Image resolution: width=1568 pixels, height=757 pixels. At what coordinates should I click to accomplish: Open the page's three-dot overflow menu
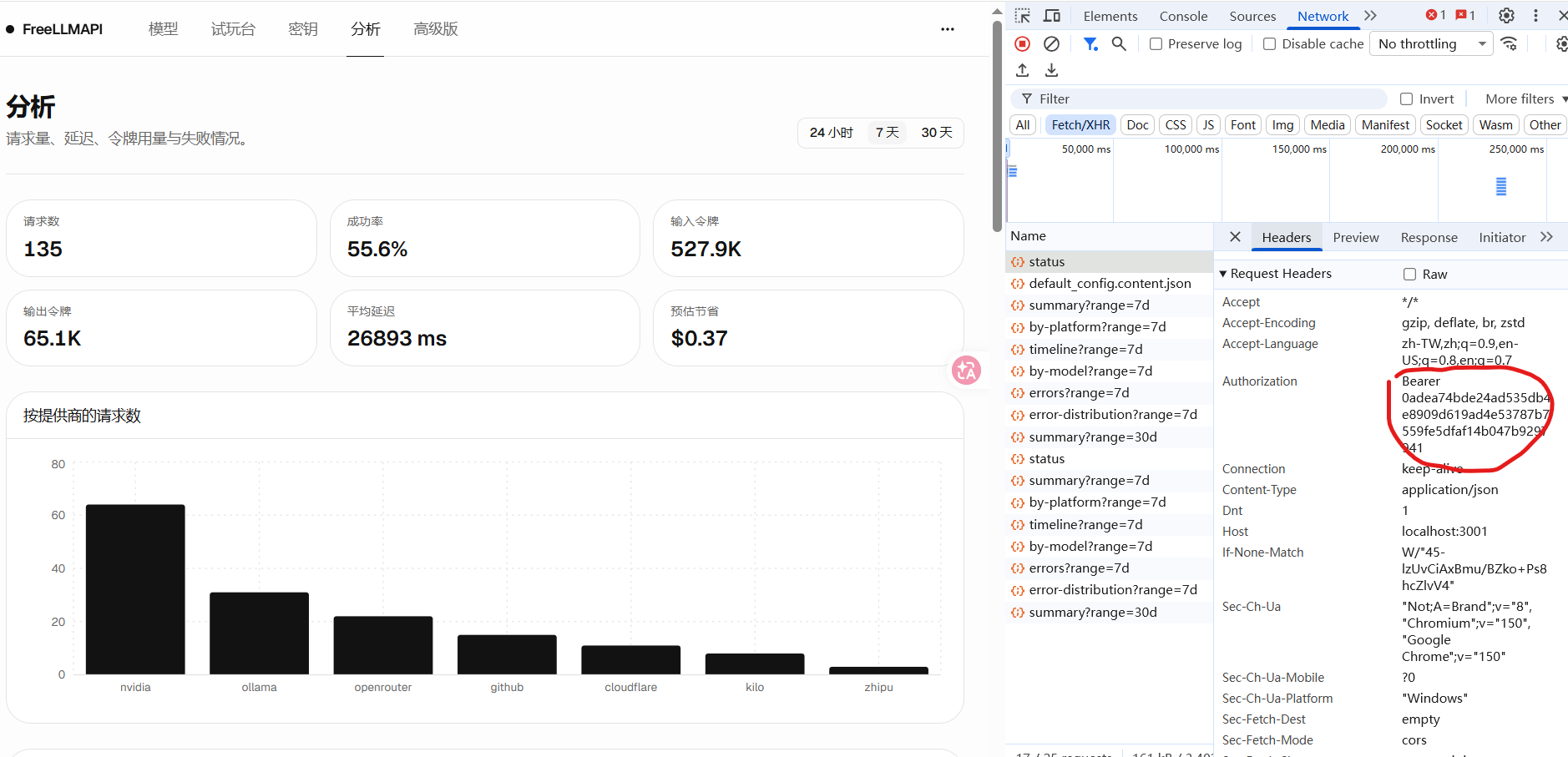[947, 29]
